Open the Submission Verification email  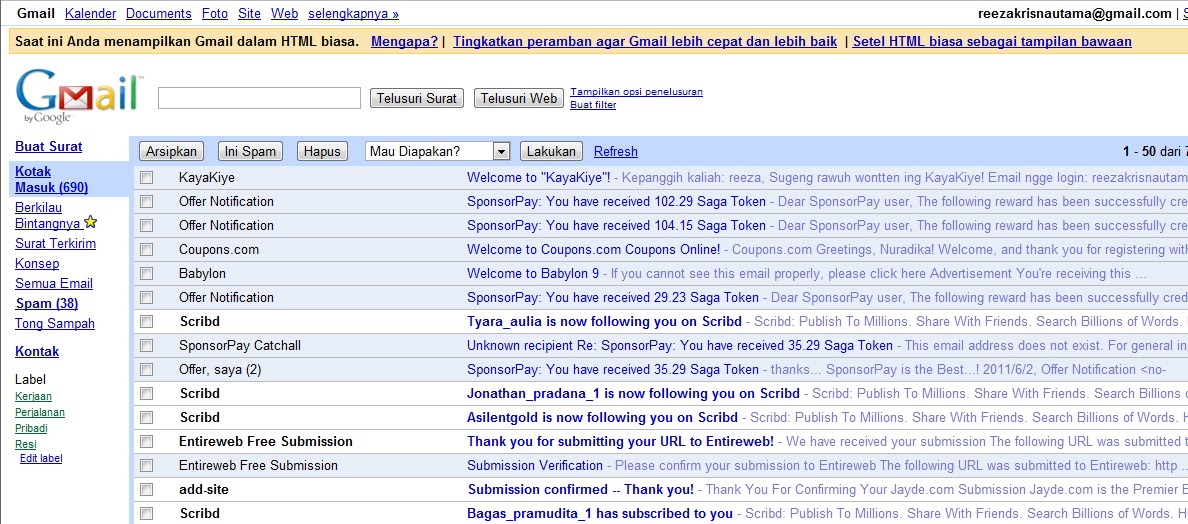pyautogui.click(x=535, y=466)
